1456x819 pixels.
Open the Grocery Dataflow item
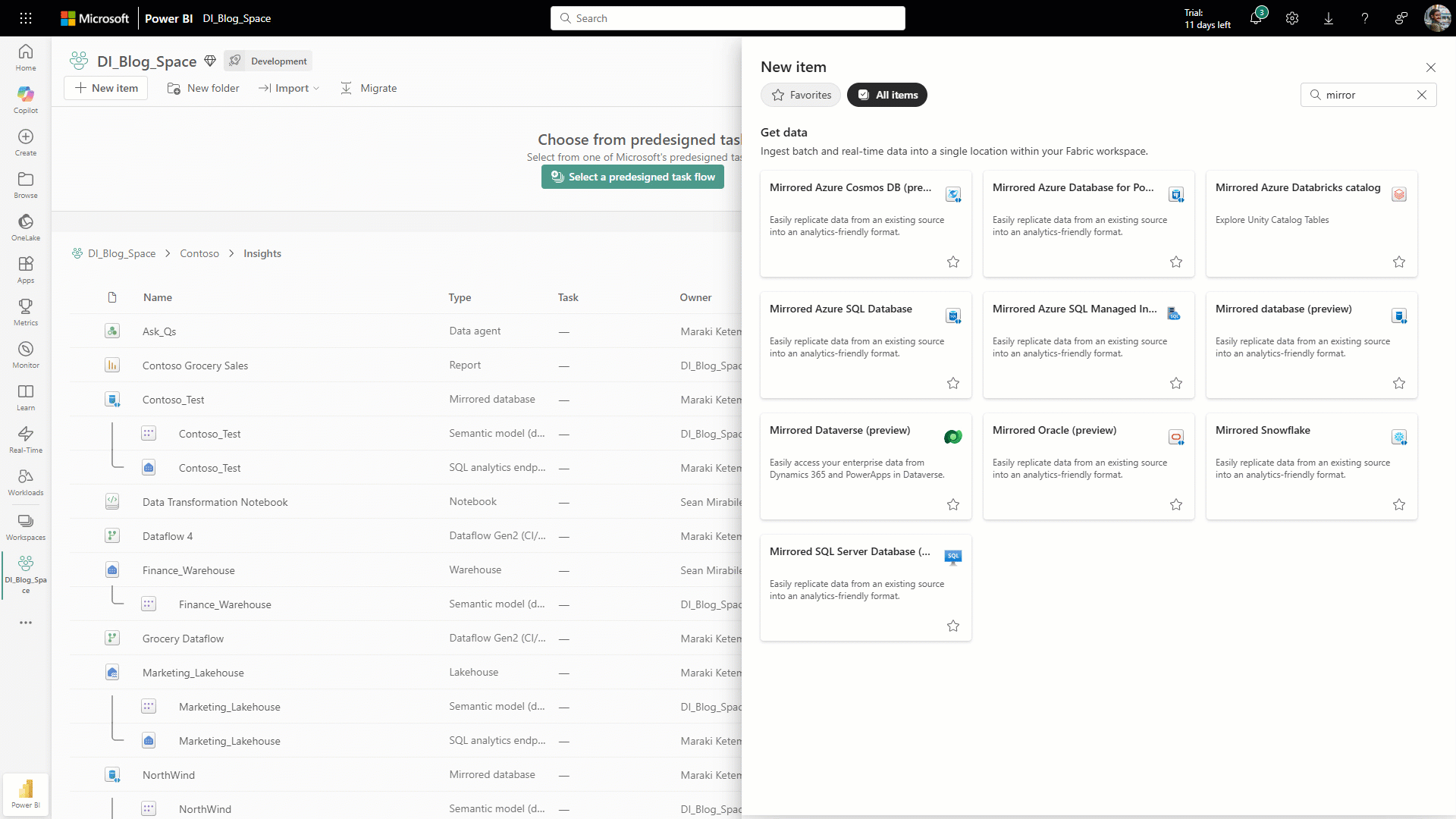pos(183,639)
